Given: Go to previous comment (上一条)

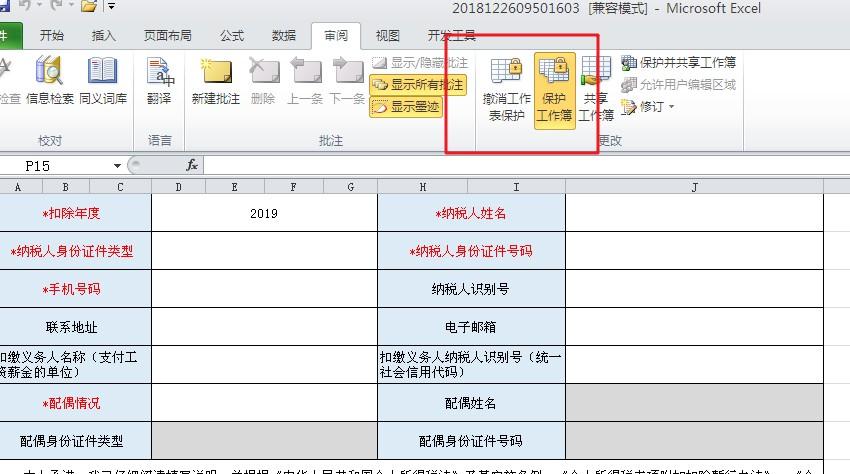Looking at the screenshot, I should tap(305, 80).
